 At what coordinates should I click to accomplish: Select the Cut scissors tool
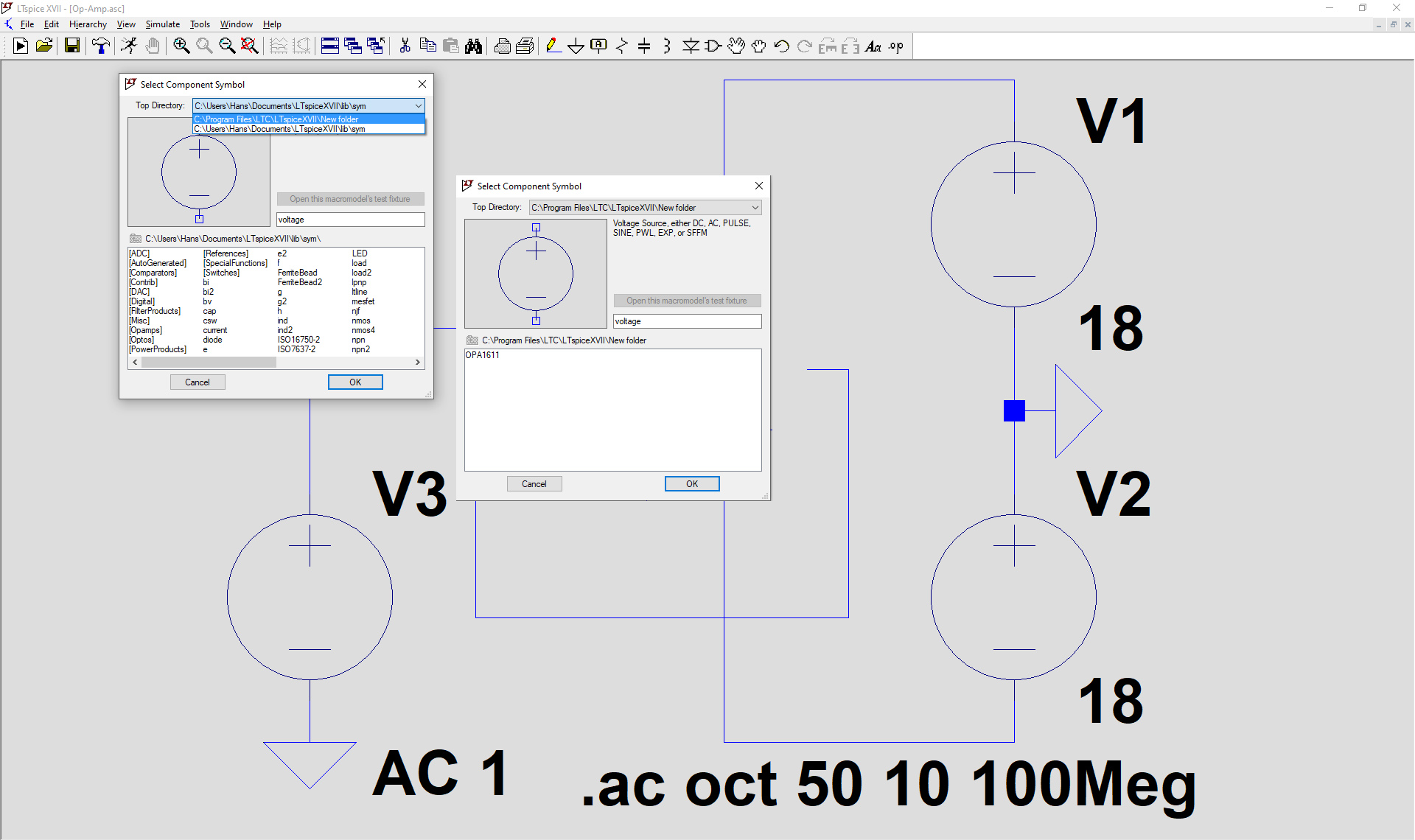click(405, 46)
